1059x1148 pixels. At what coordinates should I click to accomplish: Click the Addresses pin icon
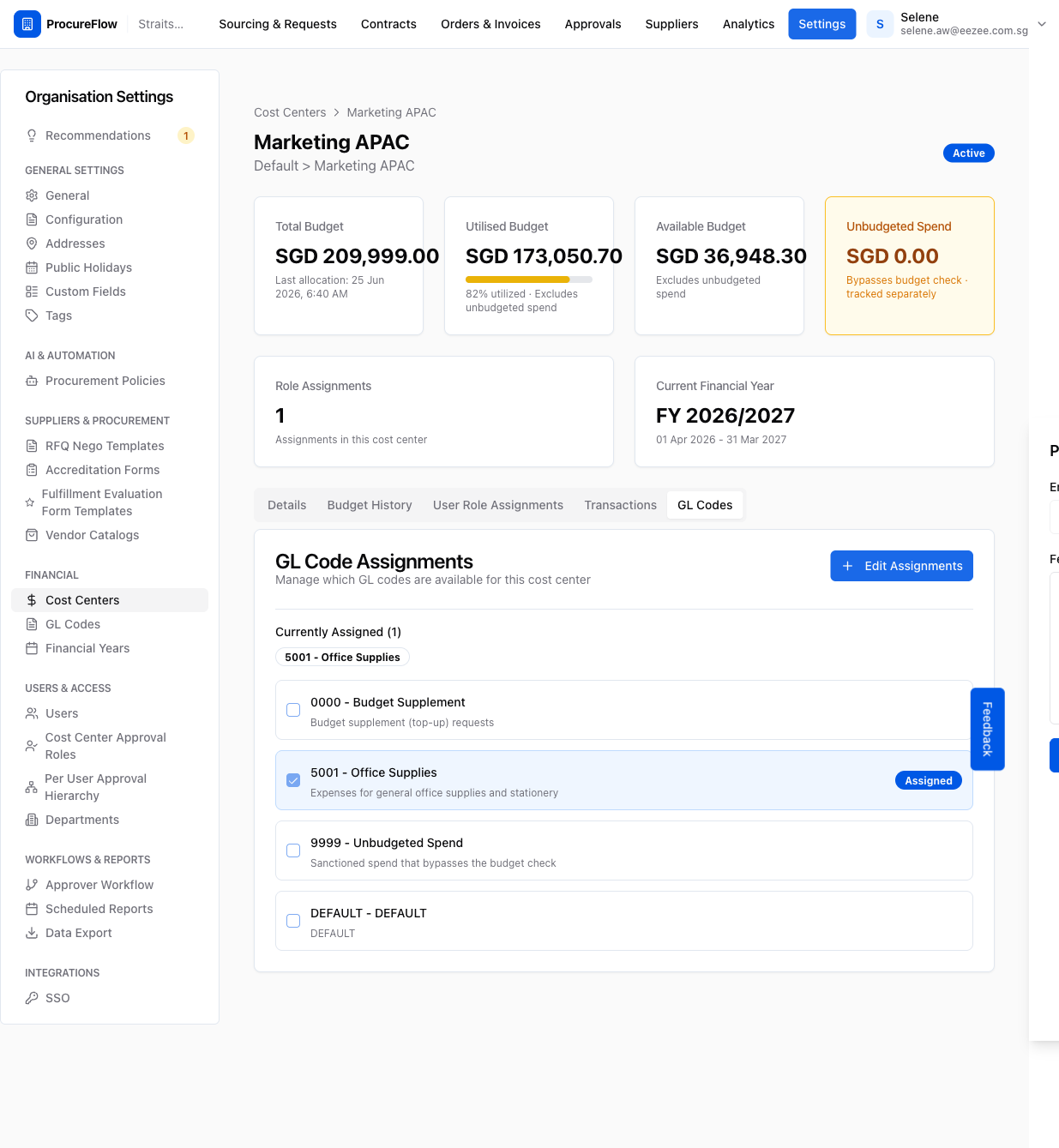(32, 243)
